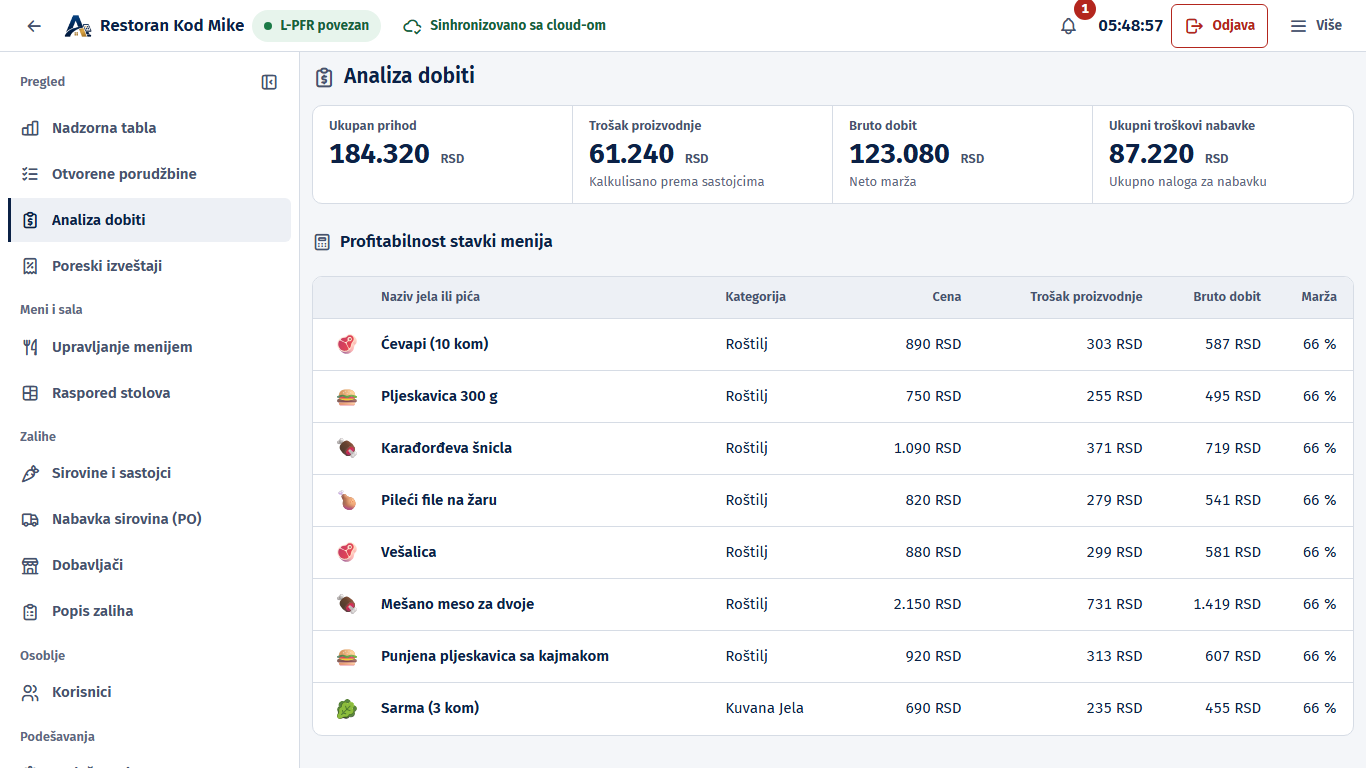The height and width of the screenshot is (768, 1366).
Task: Go back using the arrow icon
Action: click(34, 26)
